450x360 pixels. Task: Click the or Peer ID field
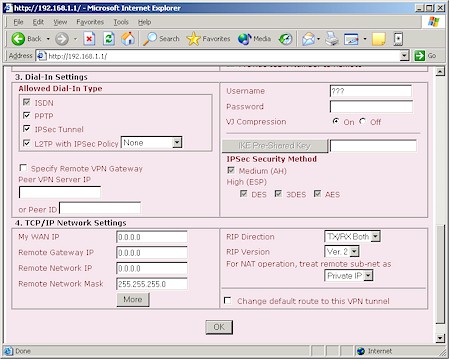coord(100,208)
